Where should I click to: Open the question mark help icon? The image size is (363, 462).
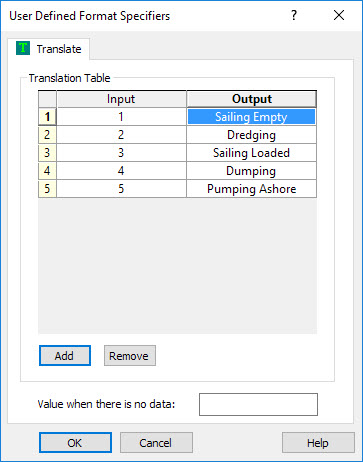pyautogui.click(x=294, y=15)
